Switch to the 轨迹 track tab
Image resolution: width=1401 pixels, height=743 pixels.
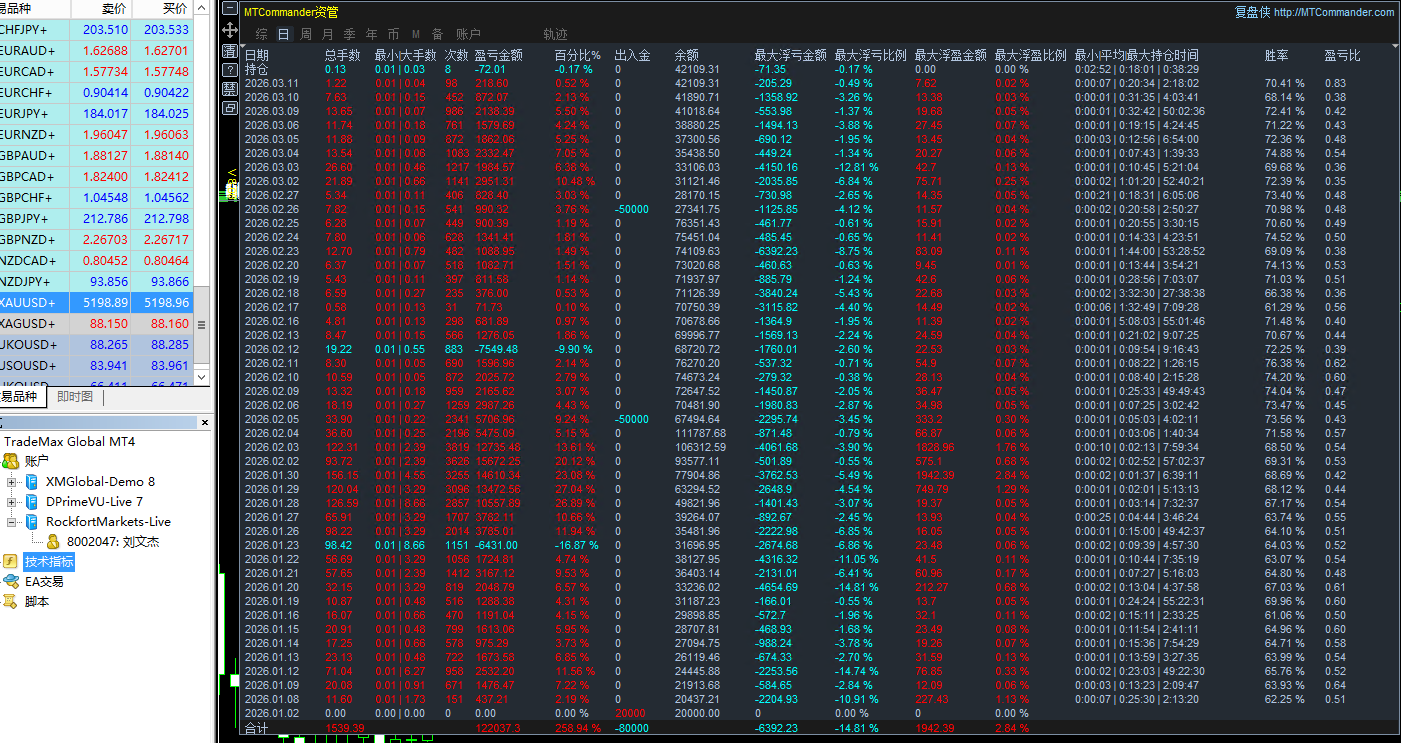[x=555, y=34]
